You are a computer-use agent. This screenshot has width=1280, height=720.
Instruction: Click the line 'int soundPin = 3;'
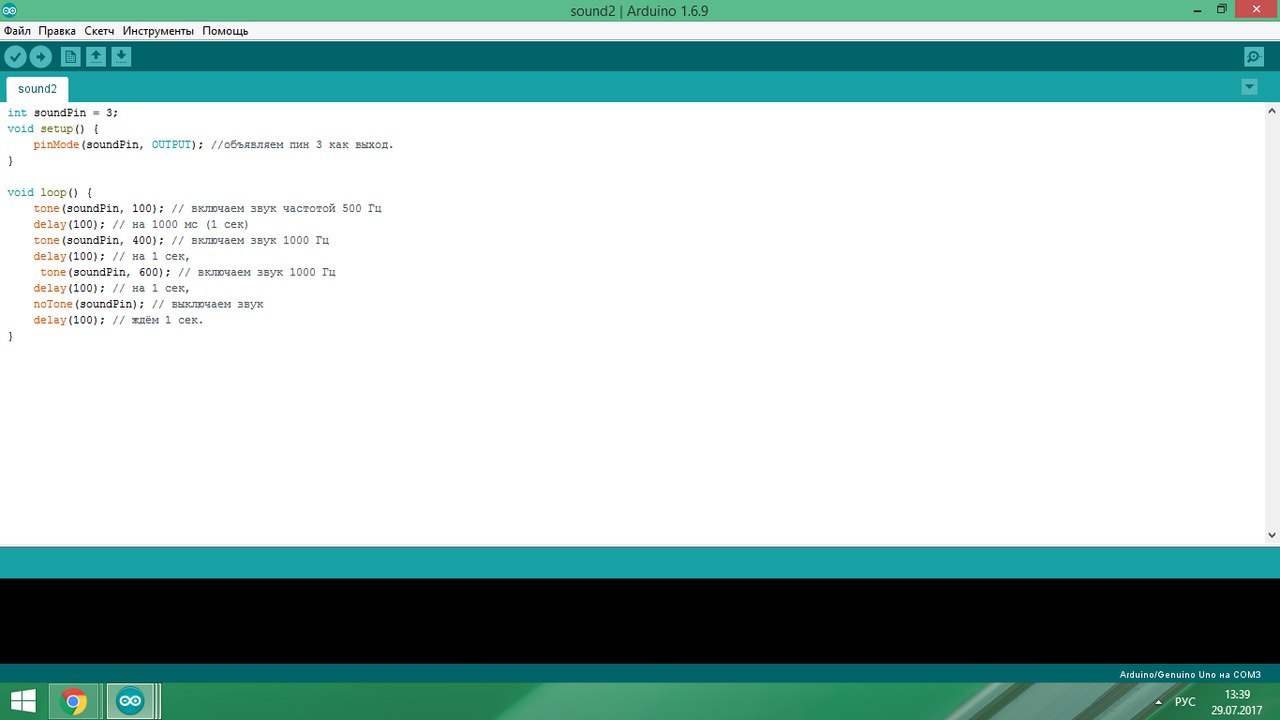(x=62, y=113)
